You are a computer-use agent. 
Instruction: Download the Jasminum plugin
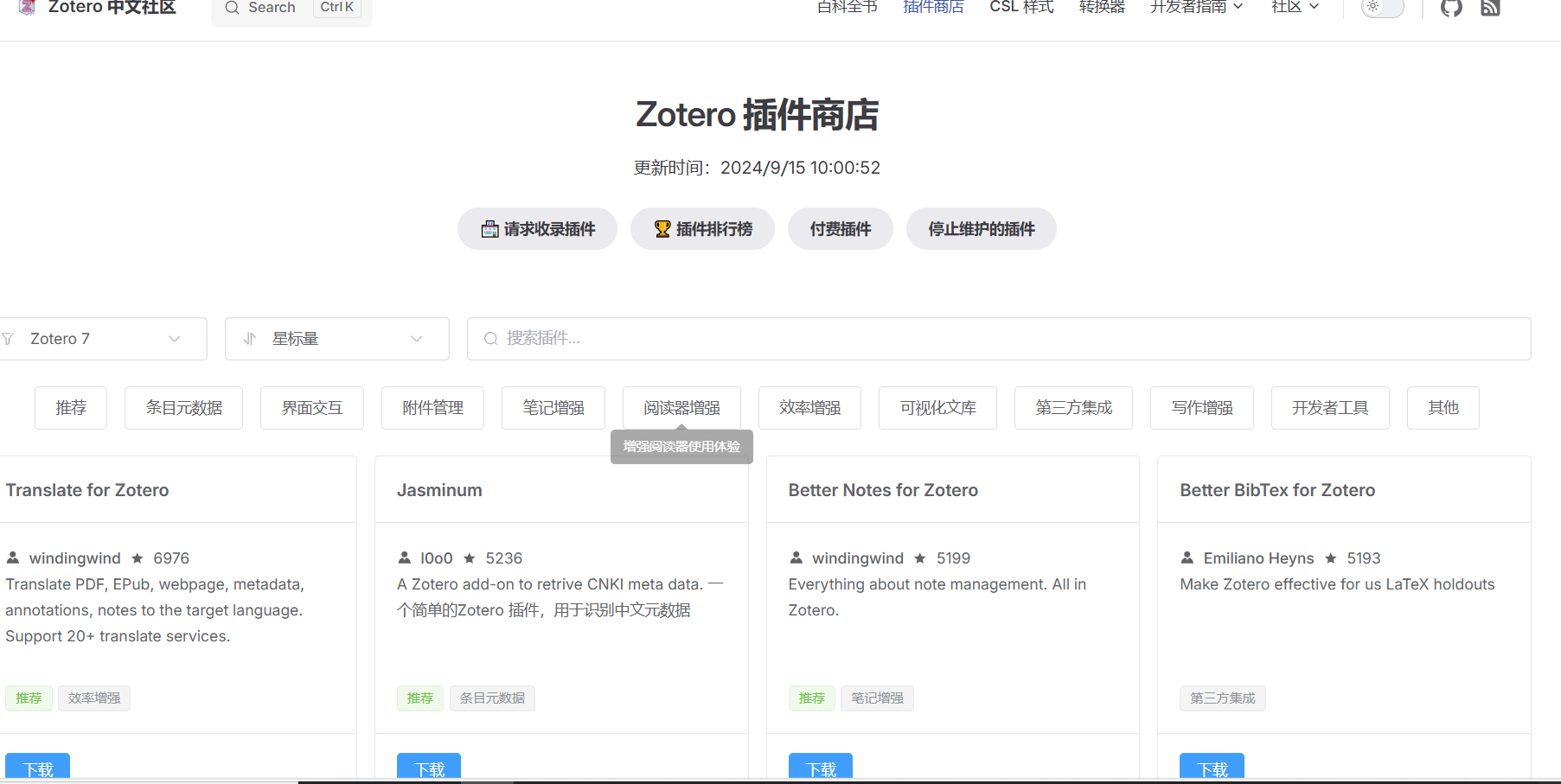click(429, 768)
